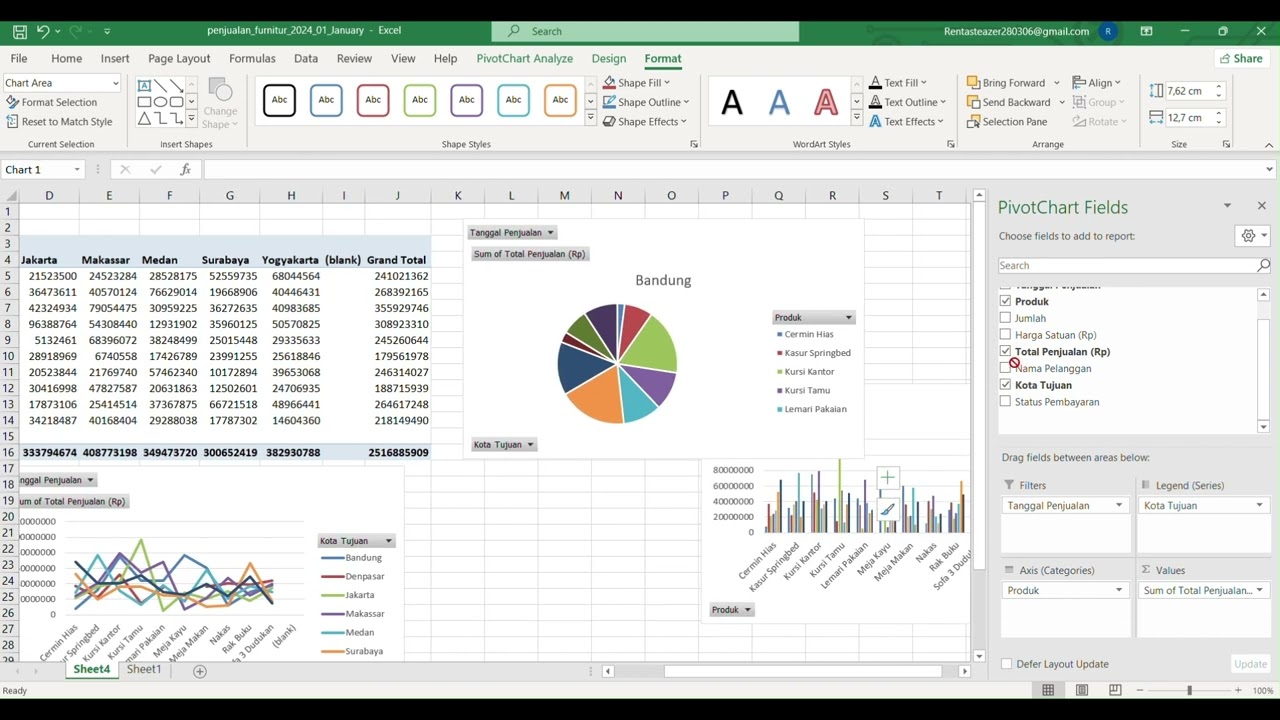1280x720 pixels.
Task: Open the Shape Styles dialog launcher
Action: pos(694,145)
